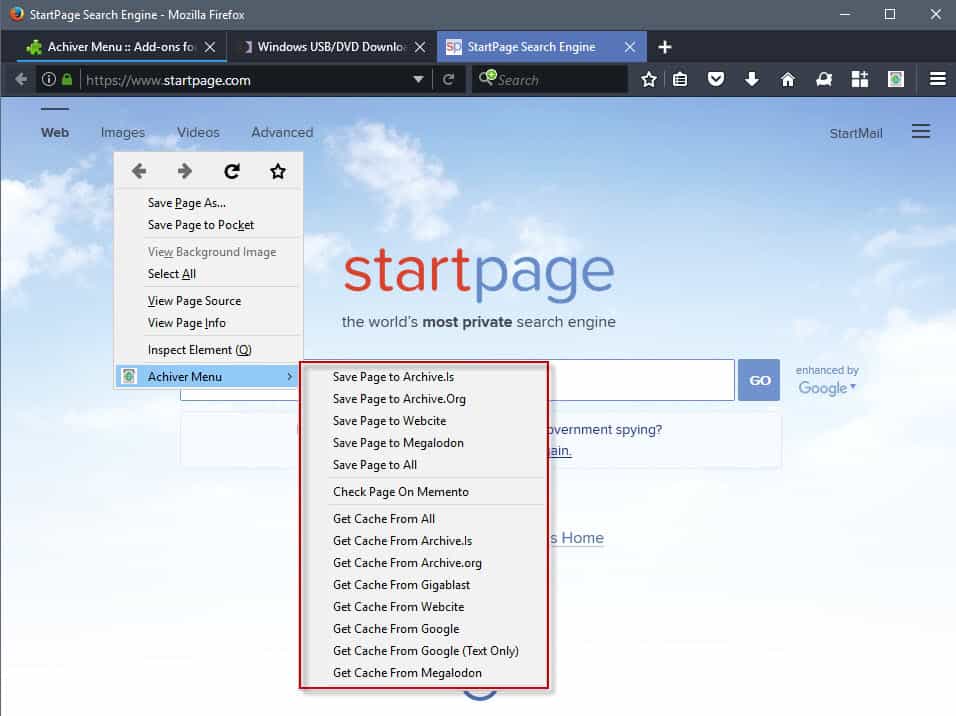This screenshot has width=956, height=716.
Task: Click the browser back arrow button
Action: click(21, 79)
